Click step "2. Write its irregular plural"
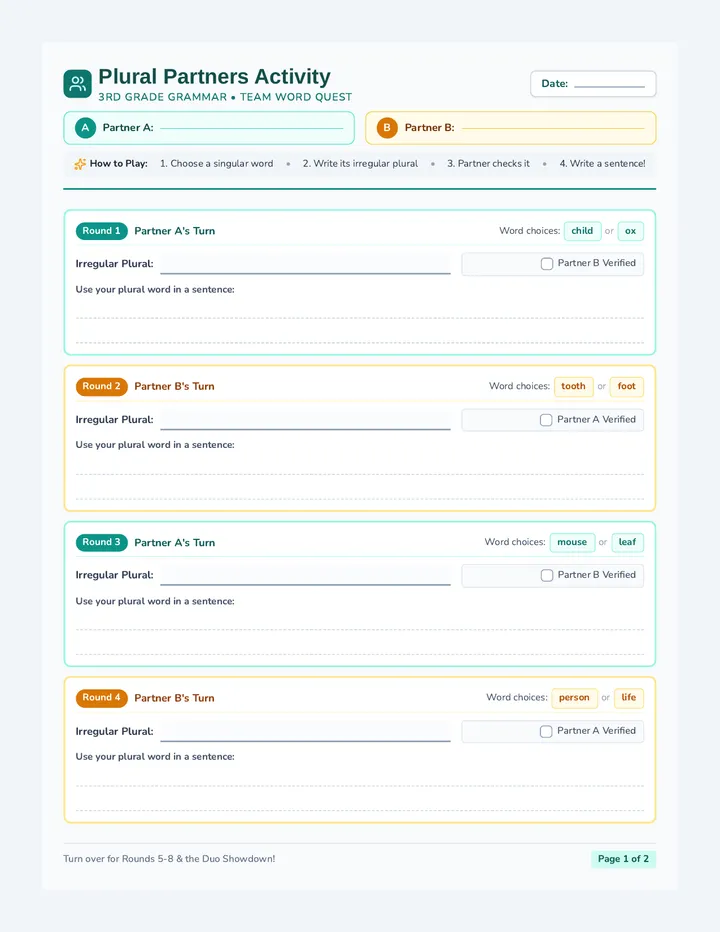 (x=360, y=163)
